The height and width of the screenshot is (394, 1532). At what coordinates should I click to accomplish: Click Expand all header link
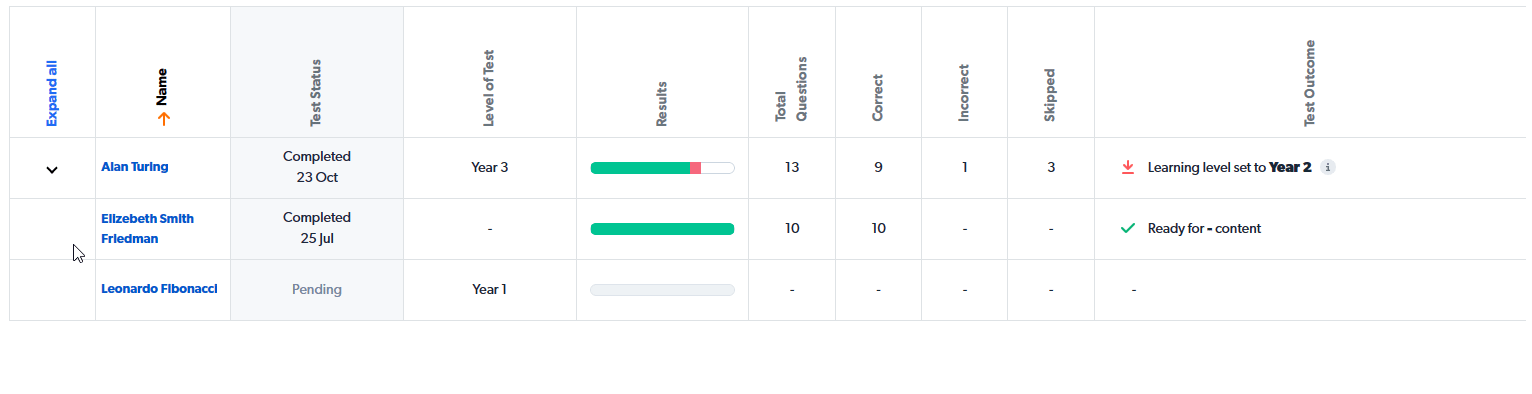52,92
